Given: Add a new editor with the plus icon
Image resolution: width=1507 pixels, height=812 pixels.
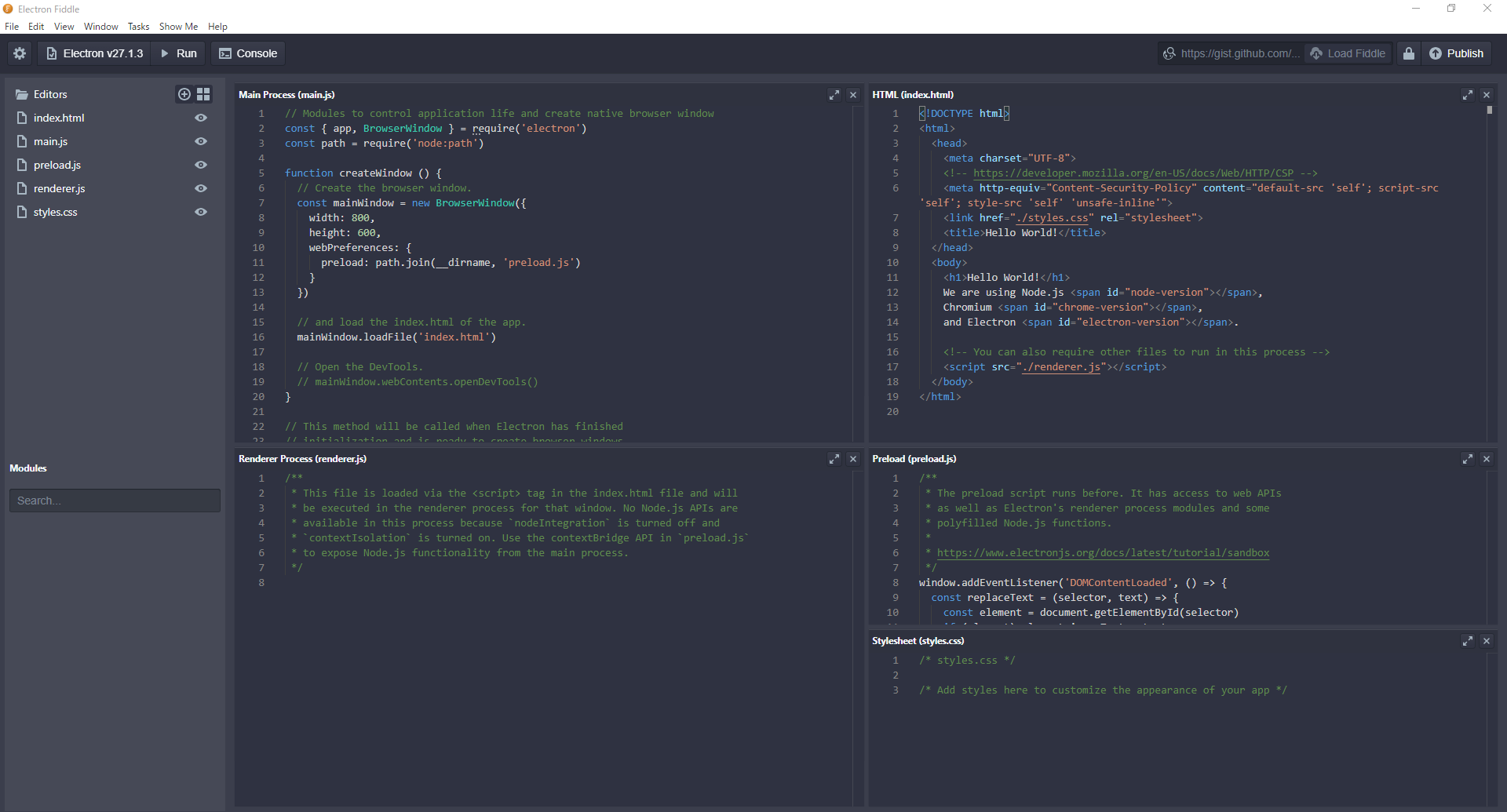Looking at the screenshot, I should click(184, 94).
